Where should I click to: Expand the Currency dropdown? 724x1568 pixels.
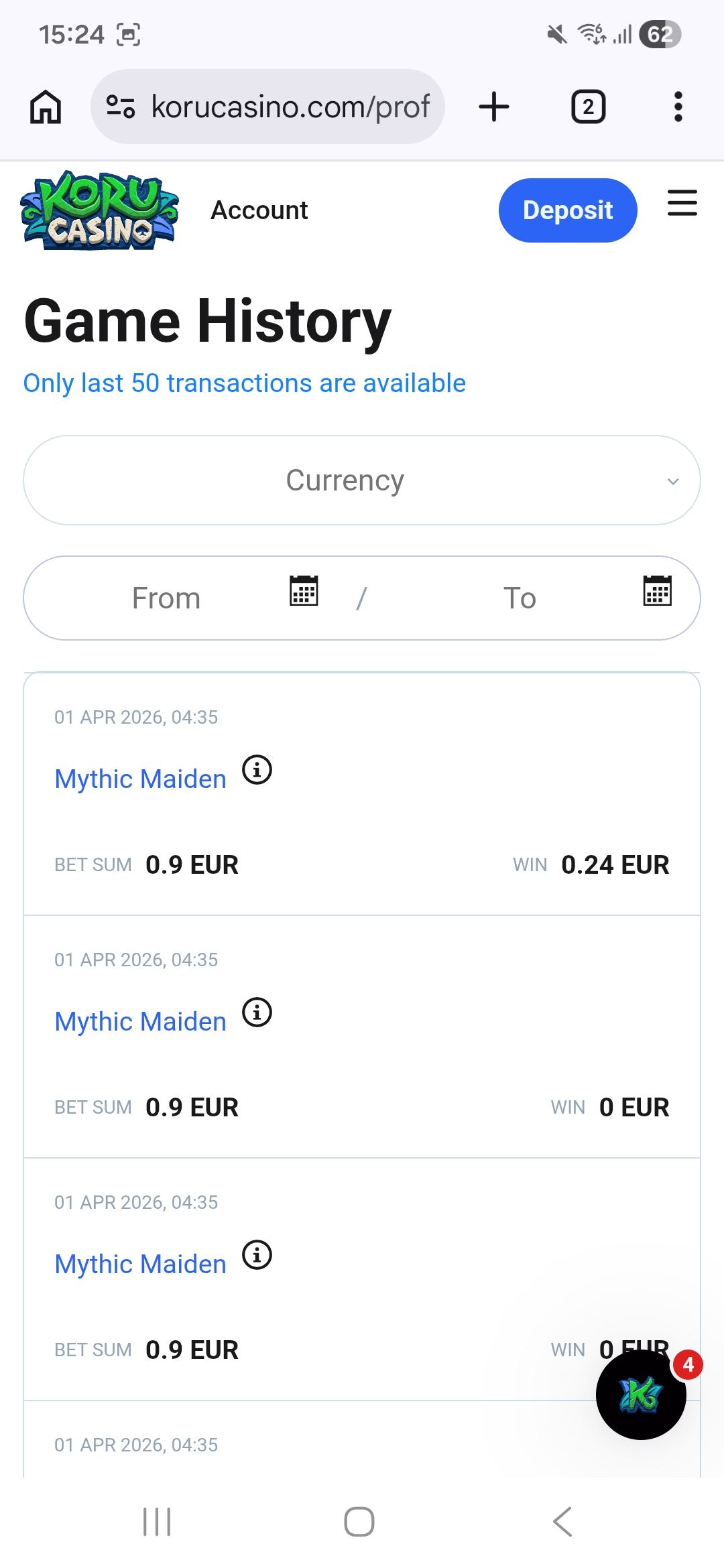point(362,480)
